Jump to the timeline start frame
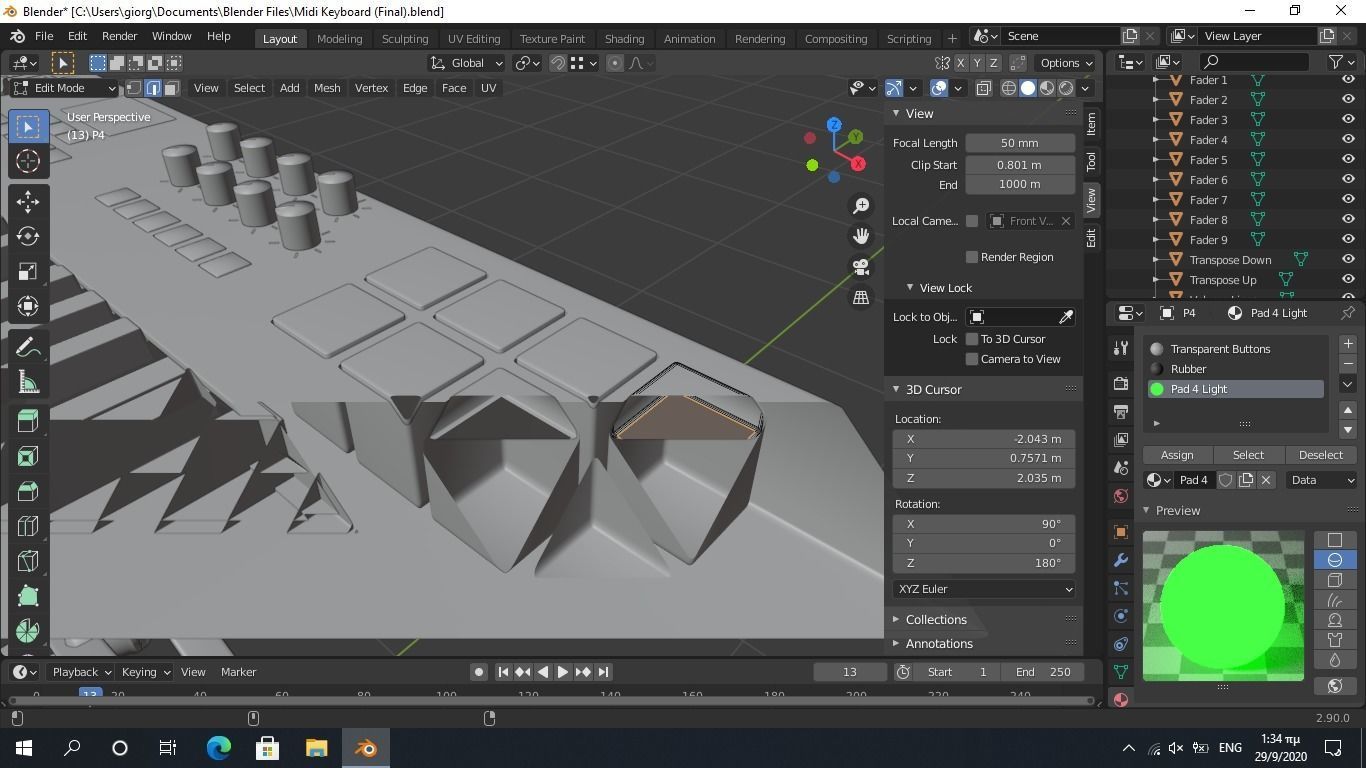1366x768 pixels. pyautogui.click(x=503, y=672)
